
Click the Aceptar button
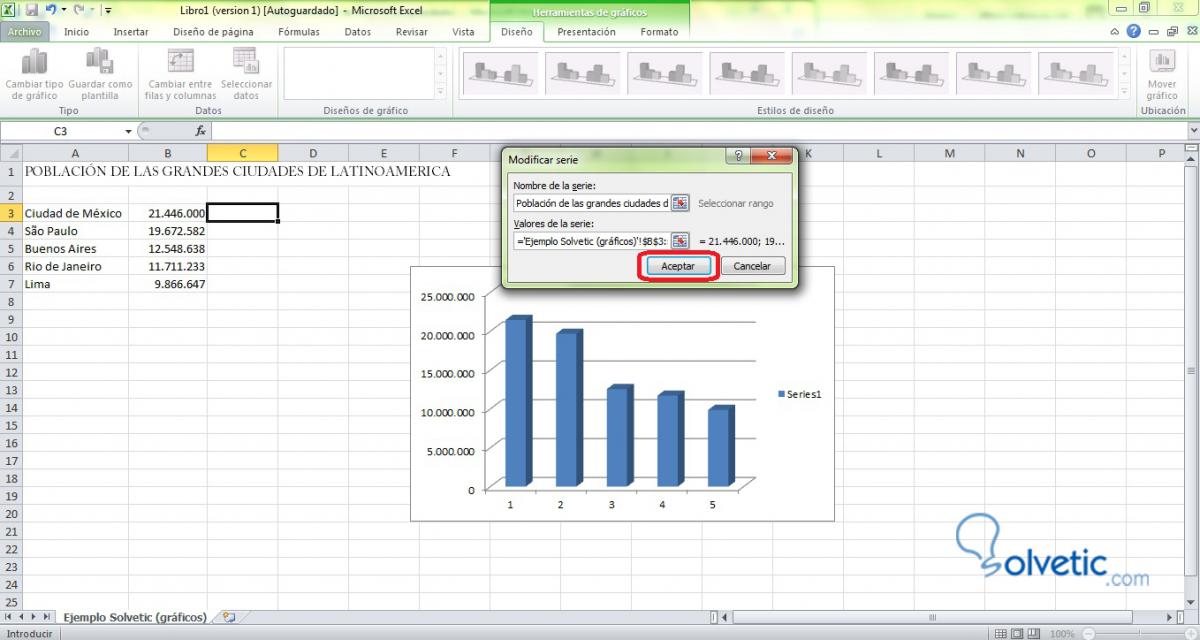point(678,266)
